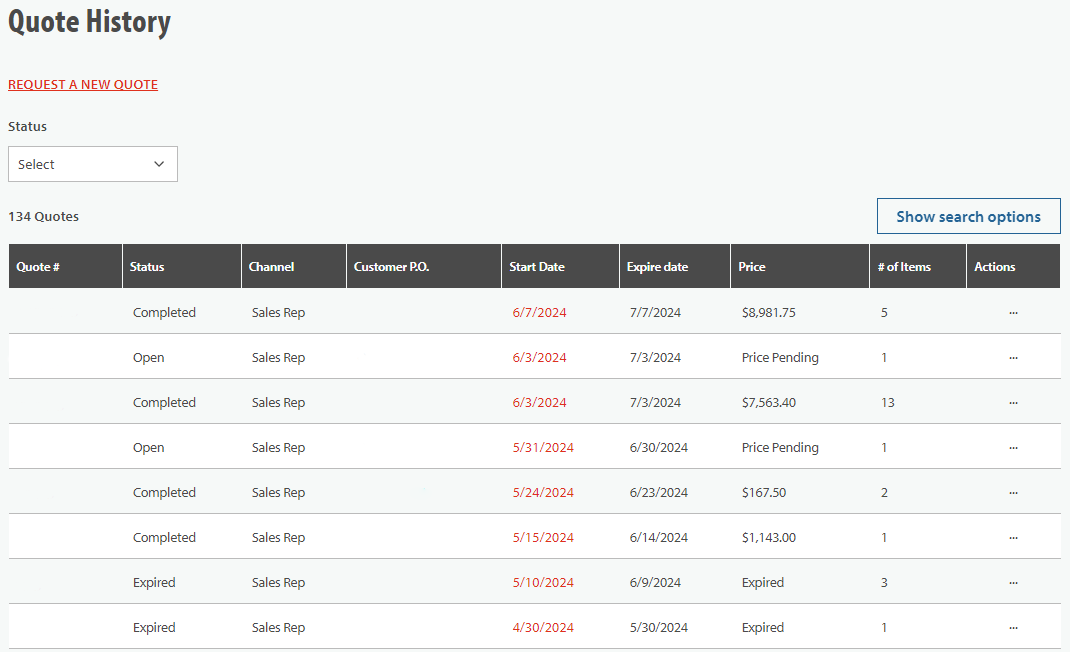Open the quote started on 5/24/2024

pos(543,493)
